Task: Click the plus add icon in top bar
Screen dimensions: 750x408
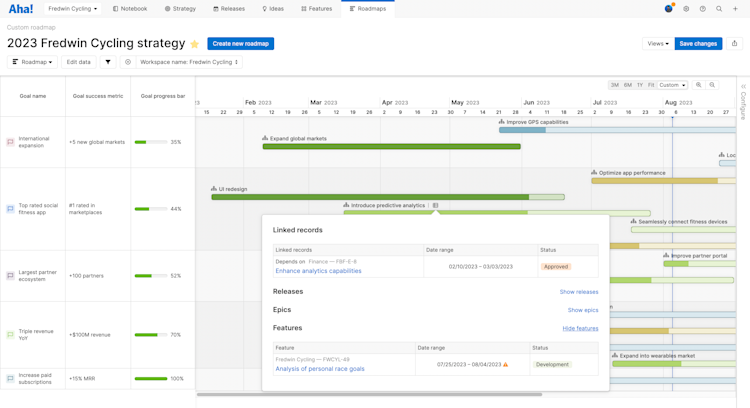Action: pos(735,9)
